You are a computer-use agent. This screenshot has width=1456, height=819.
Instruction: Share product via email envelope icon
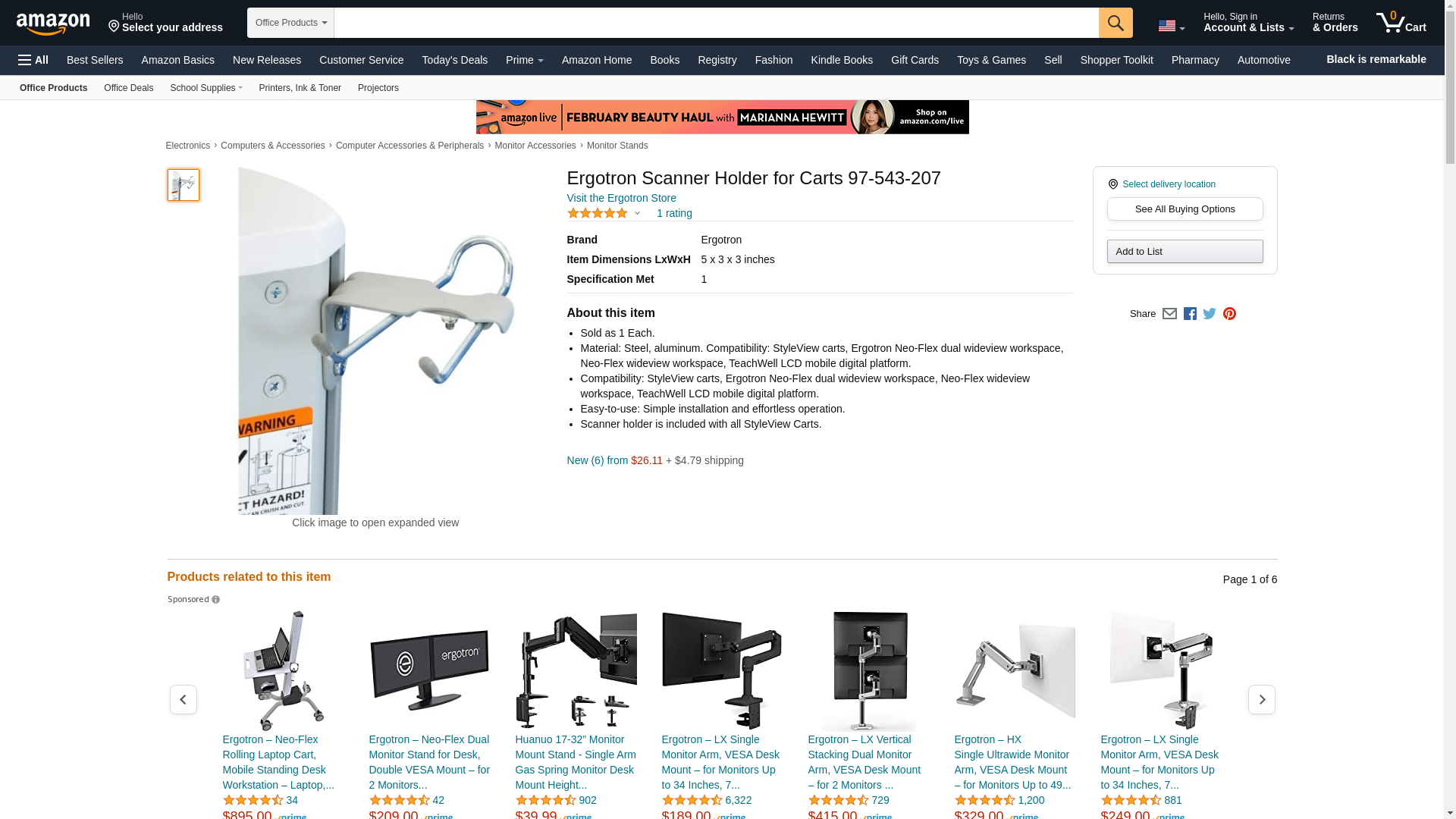[x=1169, y=314]
